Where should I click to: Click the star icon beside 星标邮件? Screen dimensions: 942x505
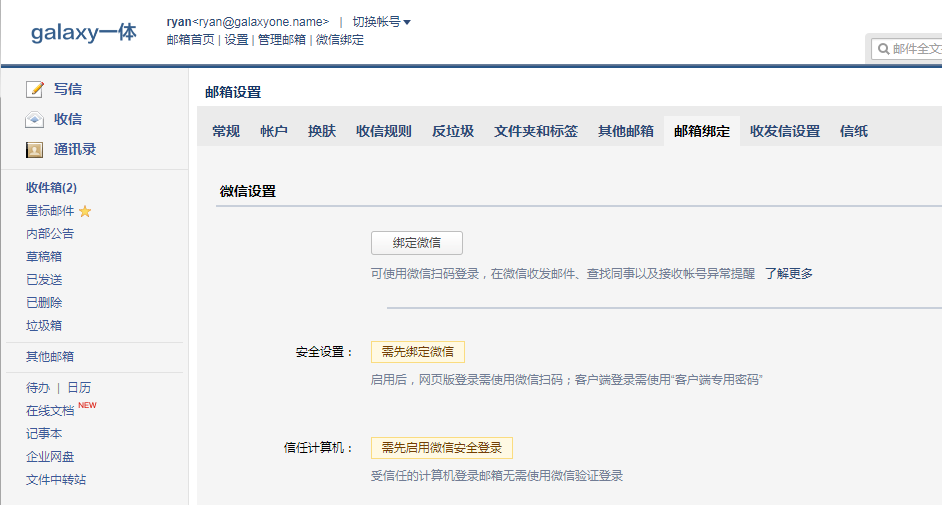[85, 211]
